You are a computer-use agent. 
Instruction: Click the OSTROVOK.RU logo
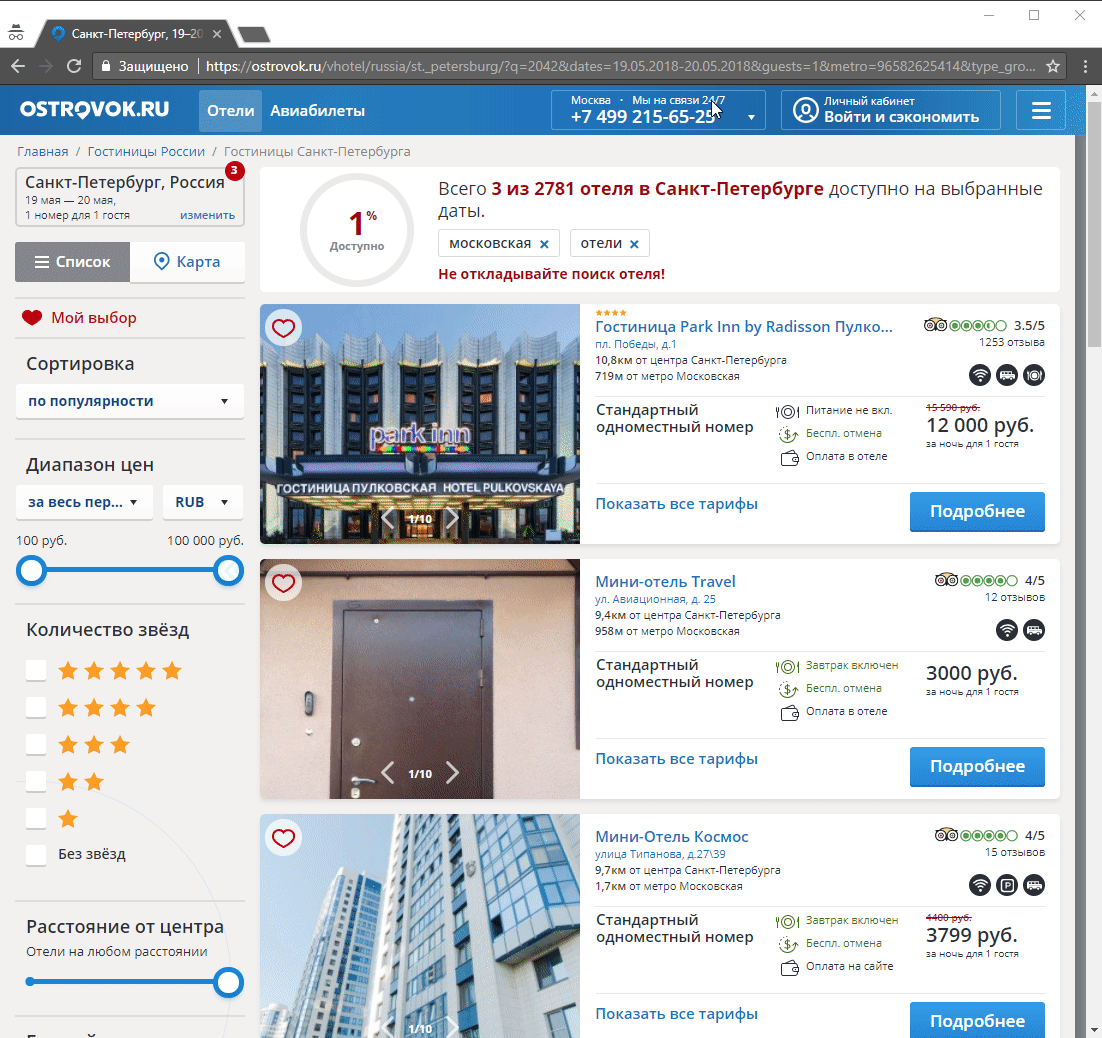94,110
